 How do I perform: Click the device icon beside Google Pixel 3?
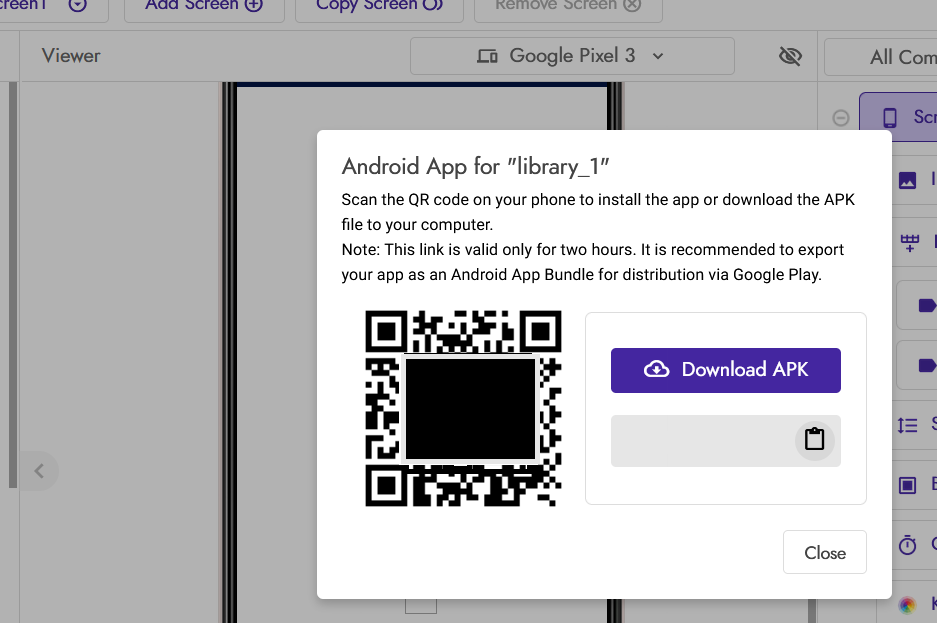(487, 57)
